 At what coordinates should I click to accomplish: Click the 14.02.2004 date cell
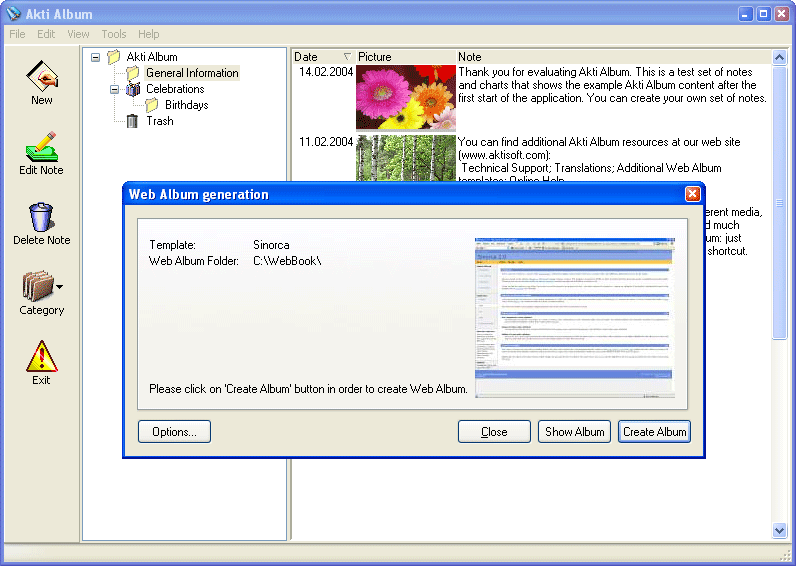[325, 72]
